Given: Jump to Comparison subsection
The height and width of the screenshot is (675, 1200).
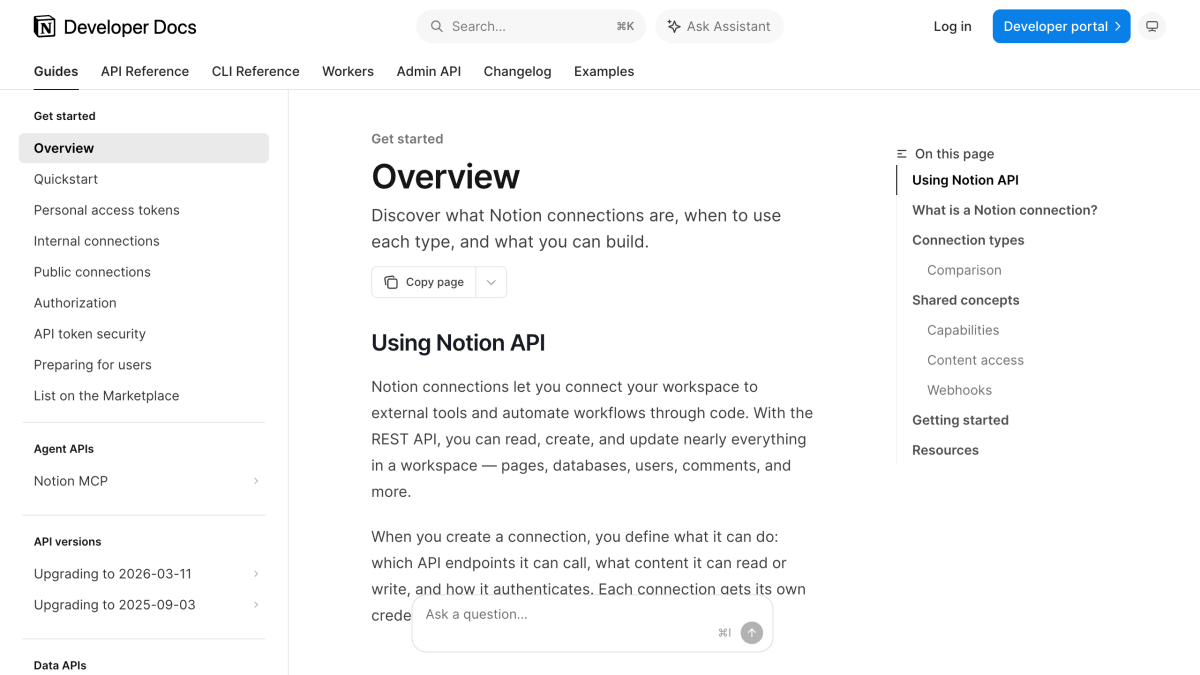Looking at the screenshot, I should pos(964,270).
